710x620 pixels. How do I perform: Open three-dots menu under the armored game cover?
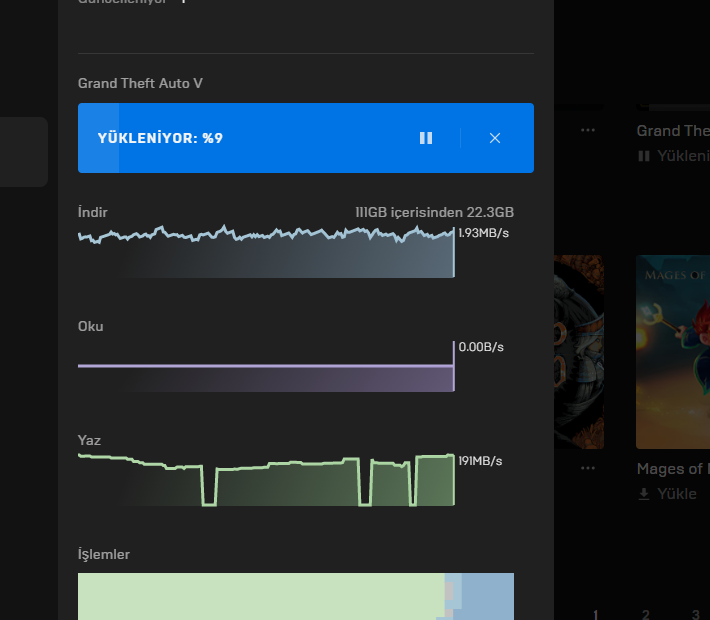(x=588, y=467)
